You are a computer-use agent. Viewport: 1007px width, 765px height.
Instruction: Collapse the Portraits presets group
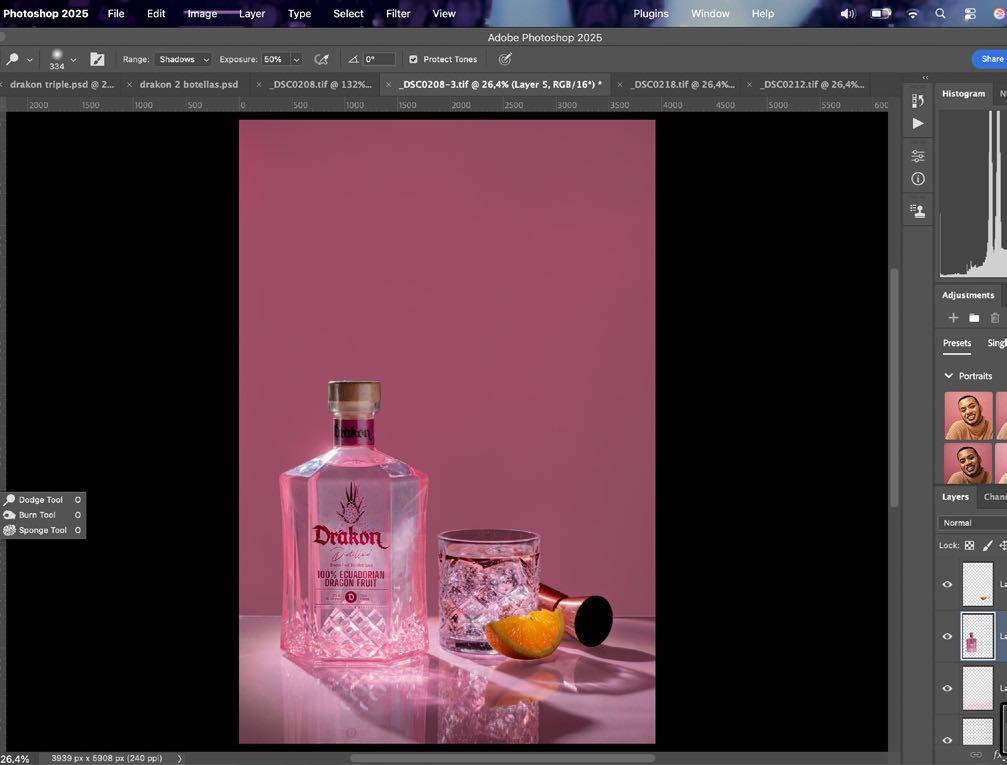point(949,376)
